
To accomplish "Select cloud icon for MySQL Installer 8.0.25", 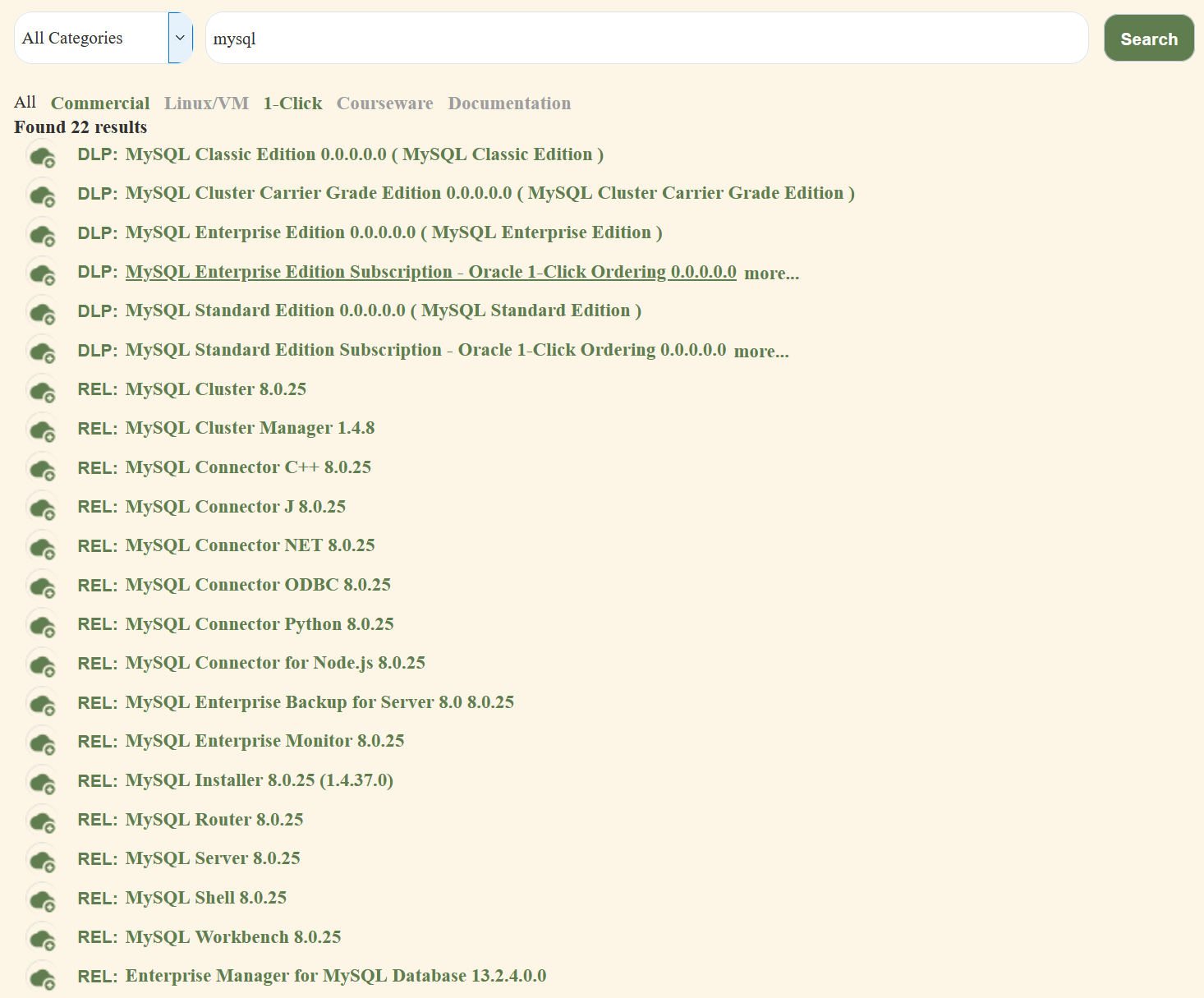I will [x=42, y=781].
